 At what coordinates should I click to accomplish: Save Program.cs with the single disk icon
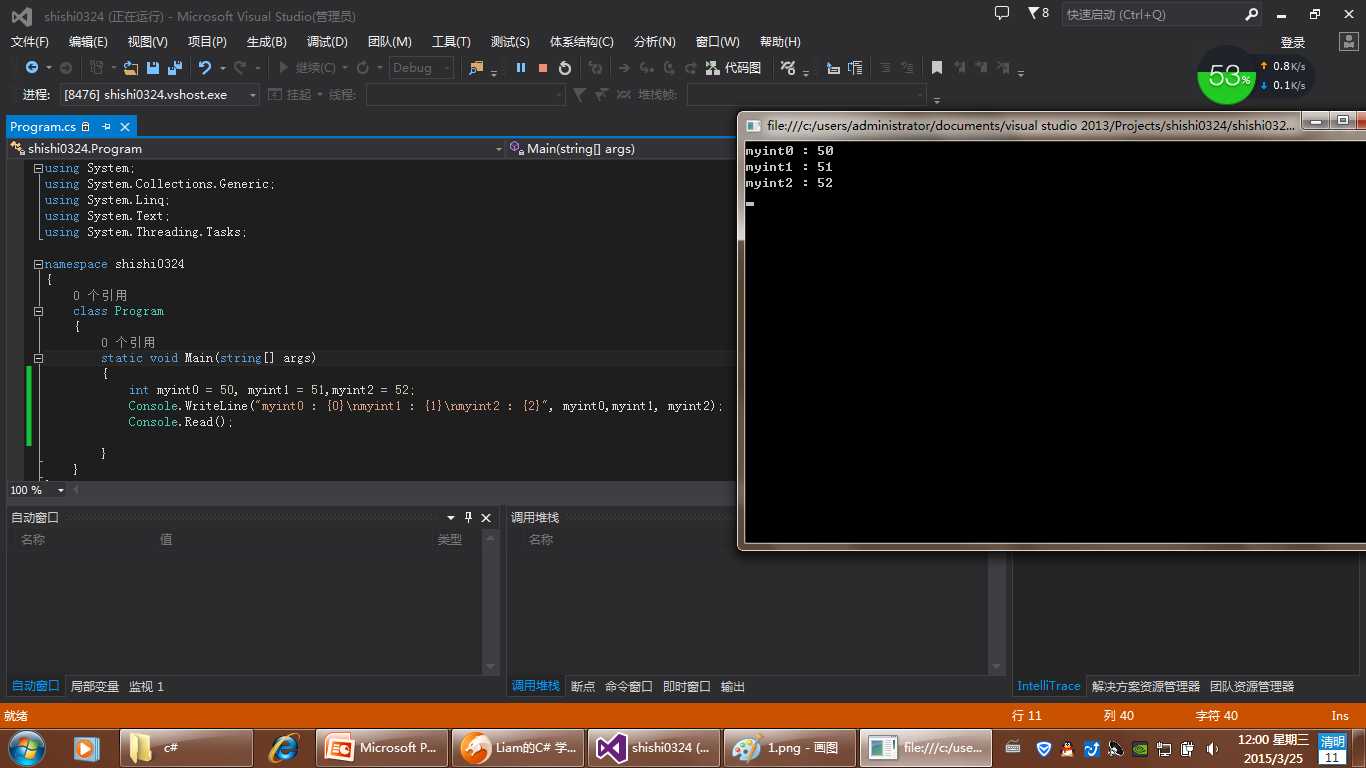point(153,68)
